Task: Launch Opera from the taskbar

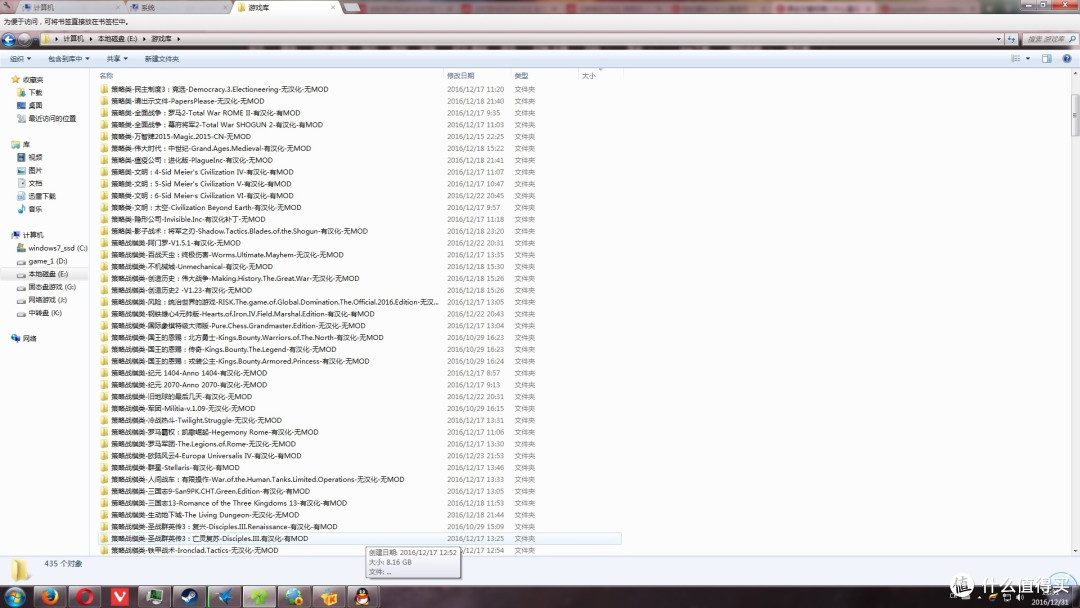Action: pos(85,596)
